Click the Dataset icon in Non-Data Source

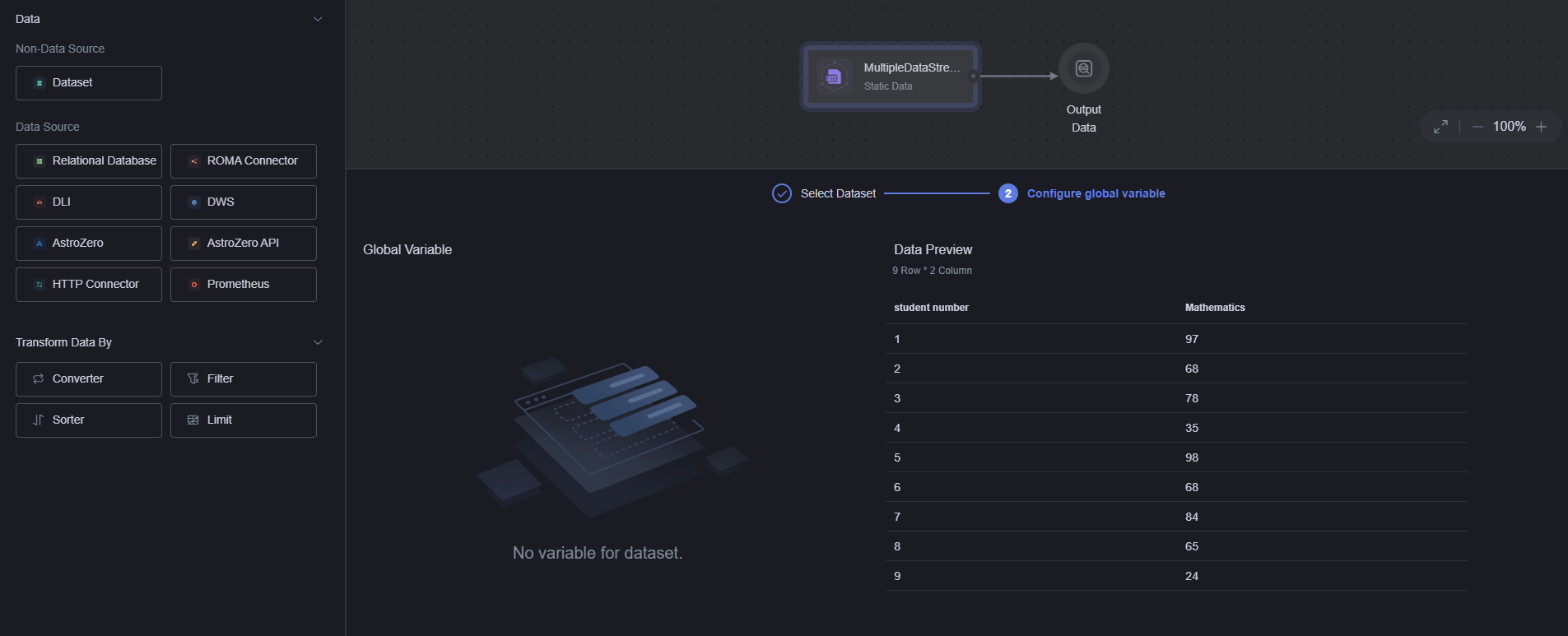(x=40, y=83)
